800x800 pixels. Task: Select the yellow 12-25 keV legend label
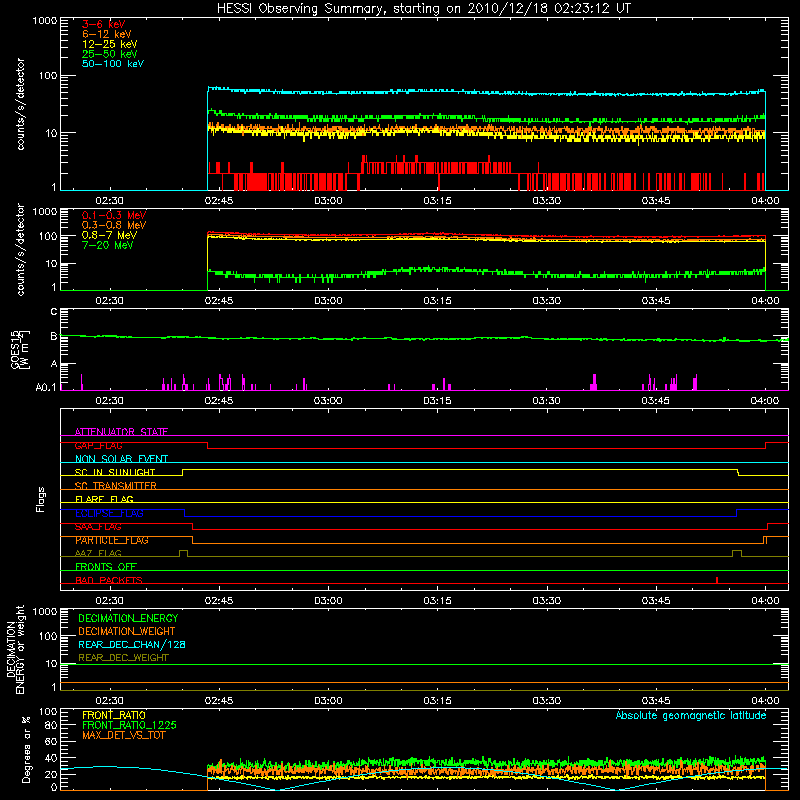click(x=110, y=44)
